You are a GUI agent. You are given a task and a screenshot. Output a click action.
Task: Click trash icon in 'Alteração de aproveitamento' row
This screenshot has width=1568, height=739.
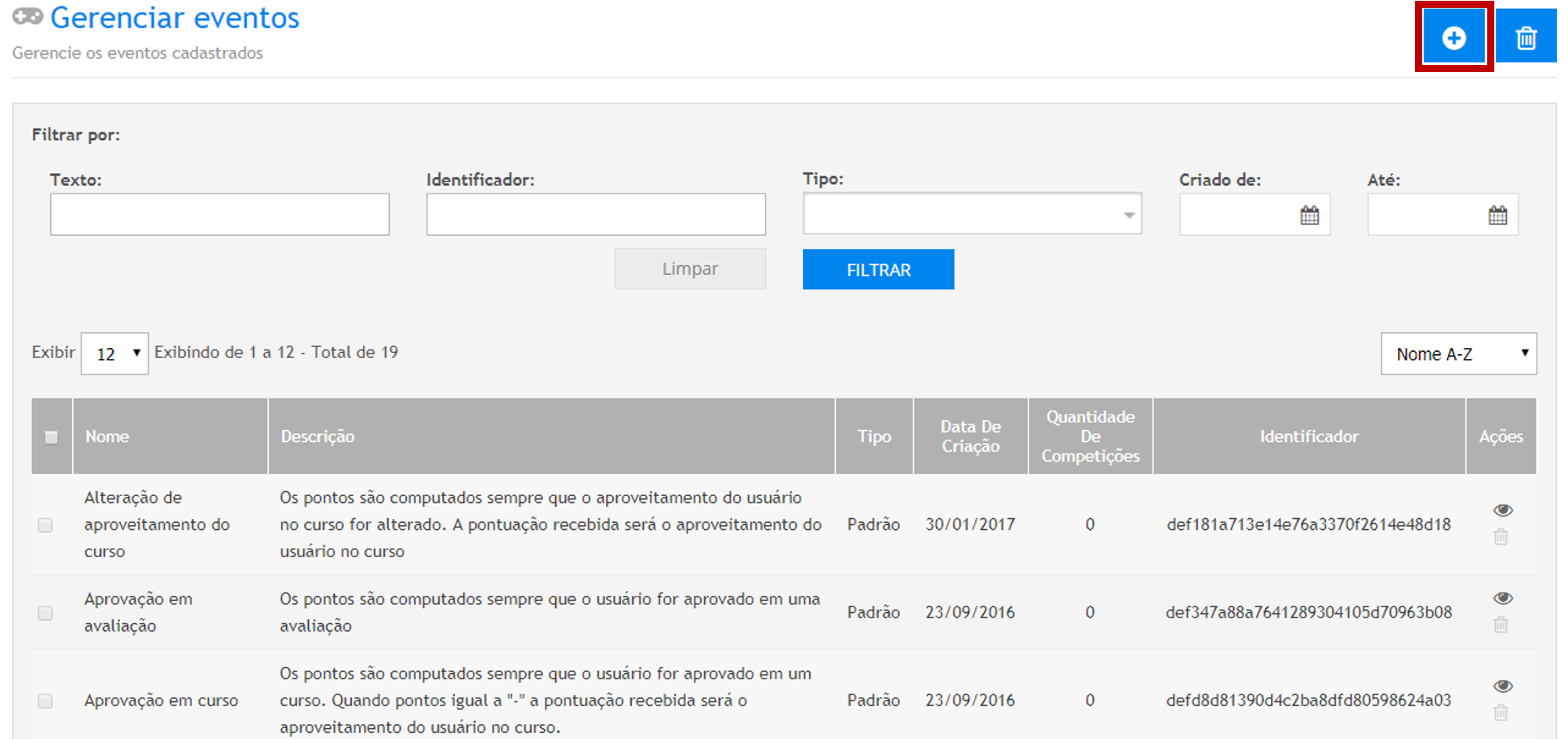pos(1501,537)
